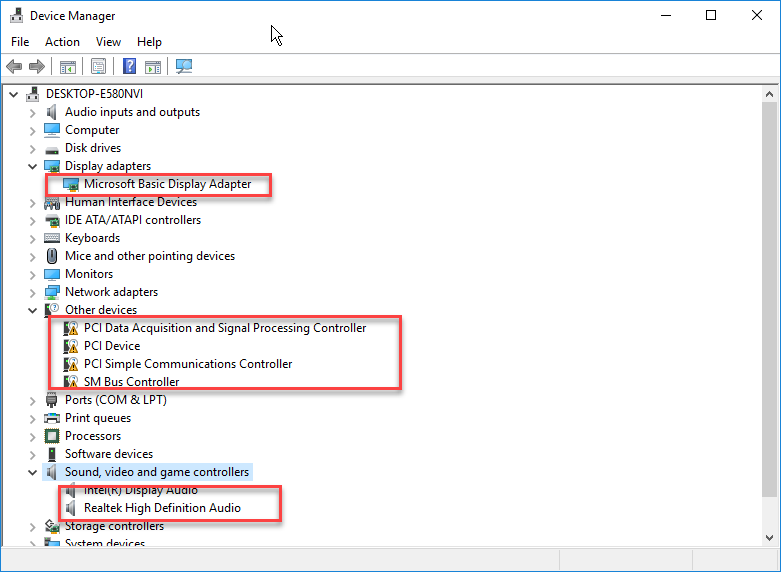Click Scan for hardware changes monitor icon
Viewport: 781px width, 572px height.
click(184, 67)
